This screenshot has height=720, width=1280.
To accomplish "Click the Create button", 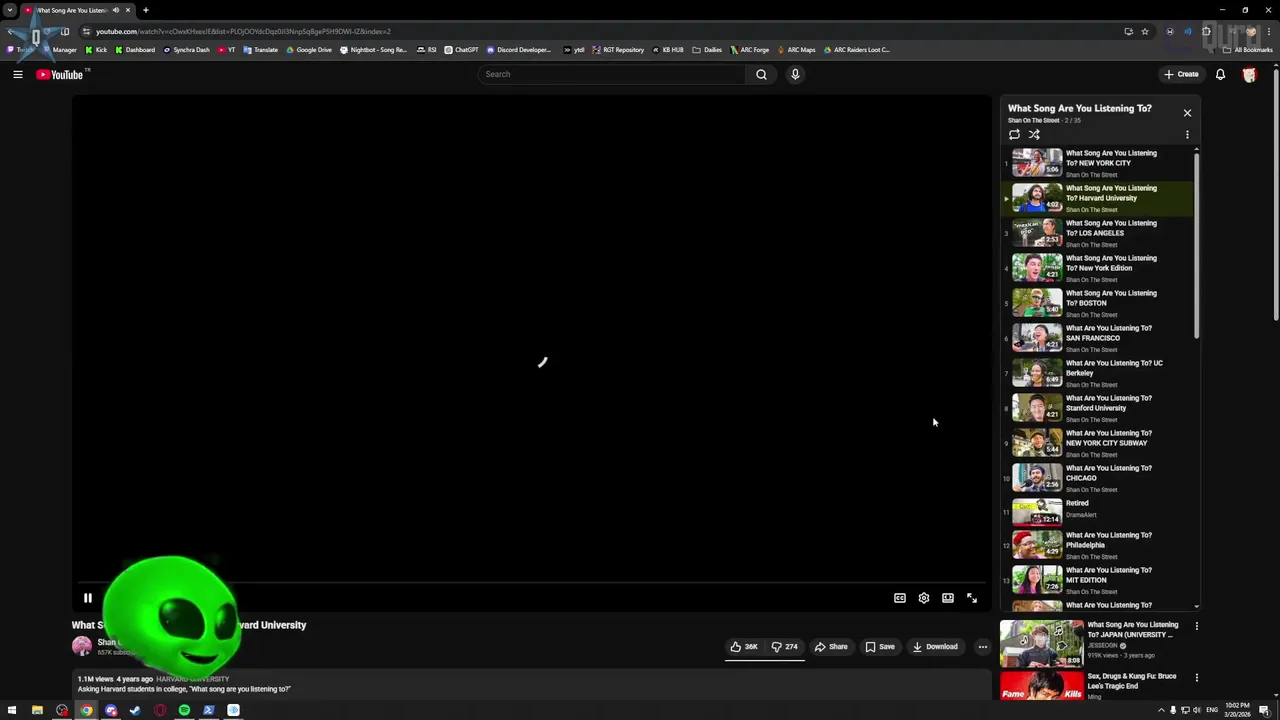I will (1181, 74).
